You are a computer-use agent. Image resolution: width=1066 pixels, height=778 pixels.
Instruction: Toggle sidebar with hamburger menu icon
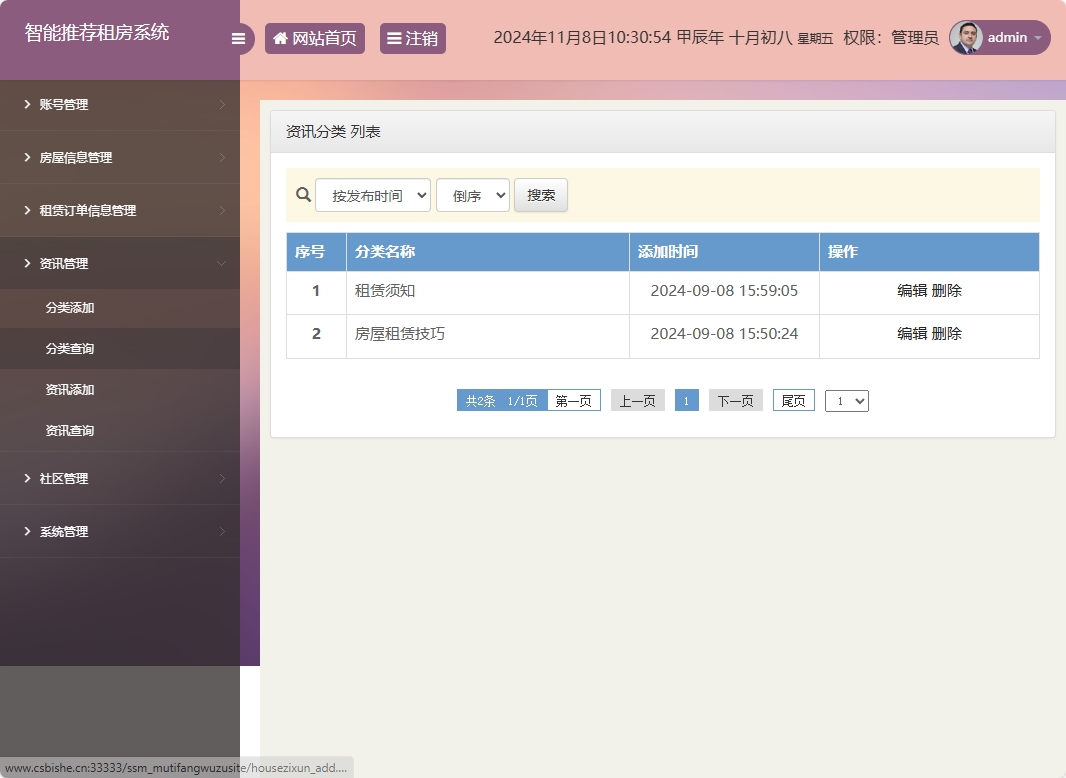point(238,39)
